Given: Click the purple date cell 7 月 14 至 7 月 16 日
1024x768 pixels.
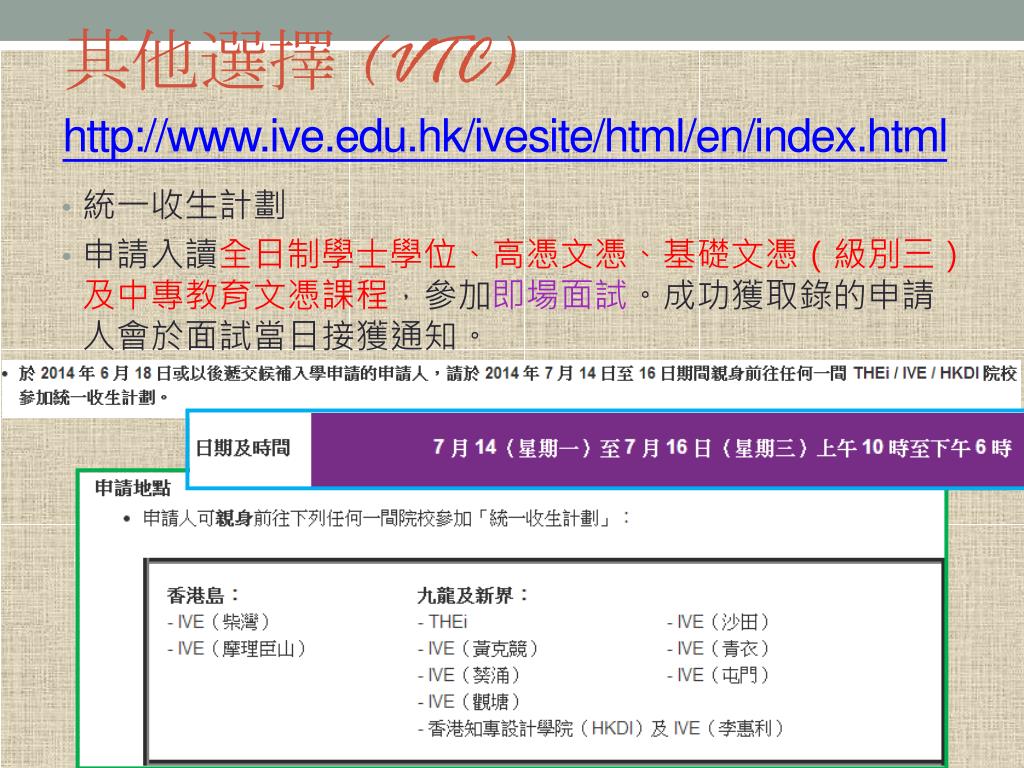Looking at the screenshot, I should point(667,448).
